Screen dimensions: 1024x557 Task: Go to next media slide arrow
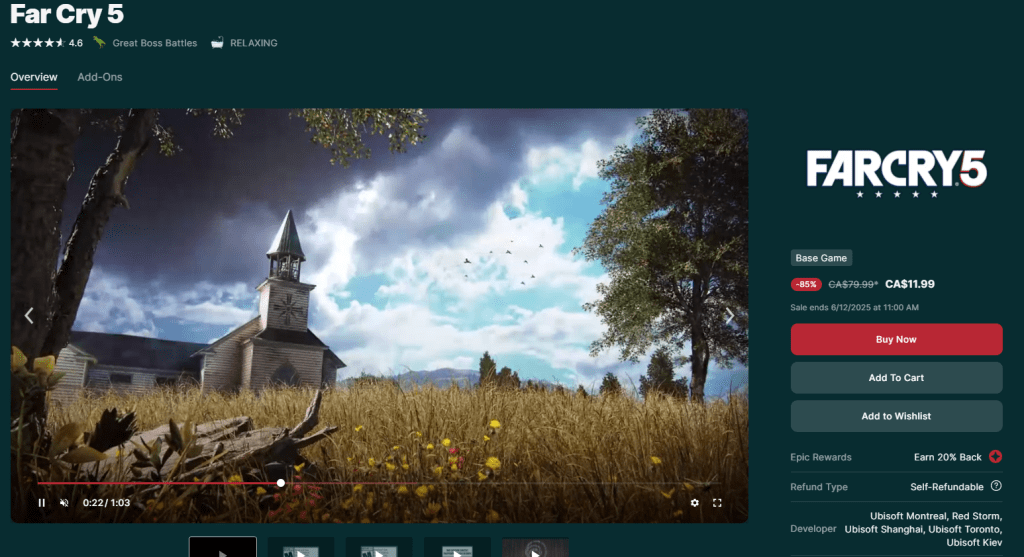tap(729, 316)
